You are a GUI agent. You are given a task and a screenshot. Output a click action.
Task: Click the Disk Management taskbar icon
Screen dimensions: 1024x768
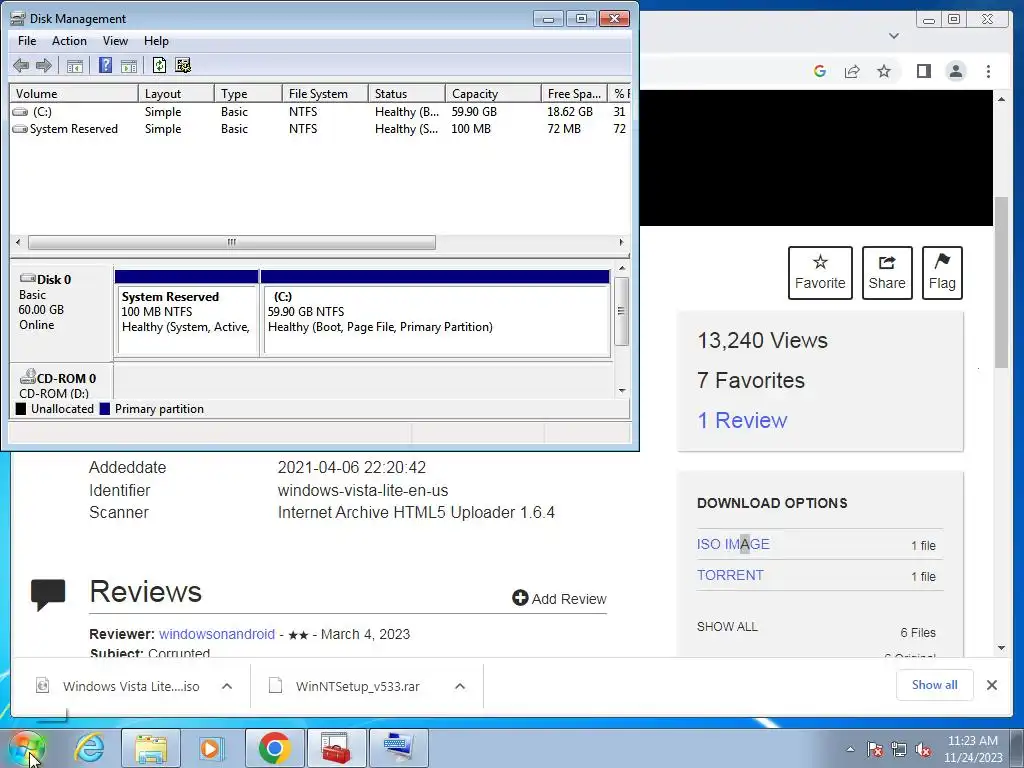[x=399, y=748]
